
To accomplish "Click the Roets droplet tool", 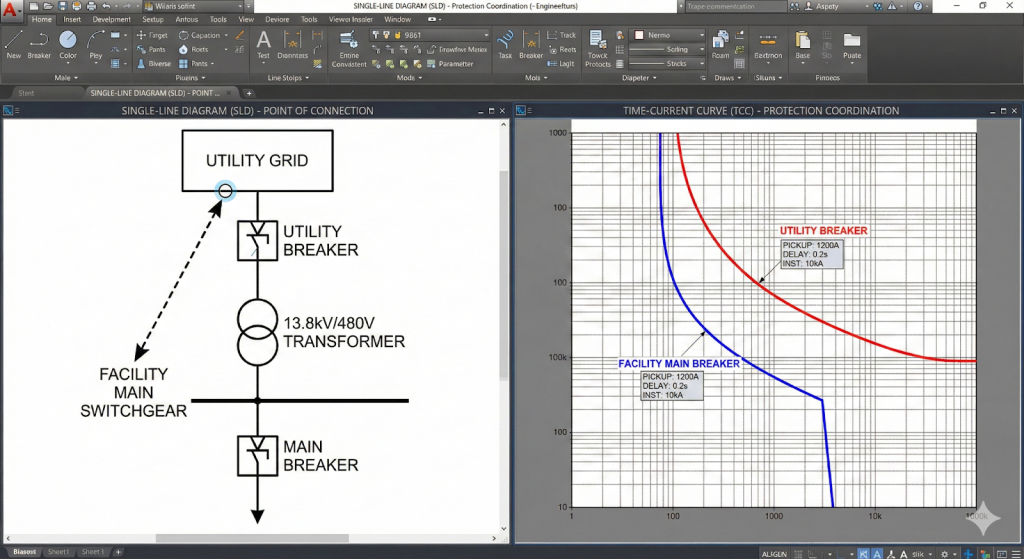I will coord(193,50).
